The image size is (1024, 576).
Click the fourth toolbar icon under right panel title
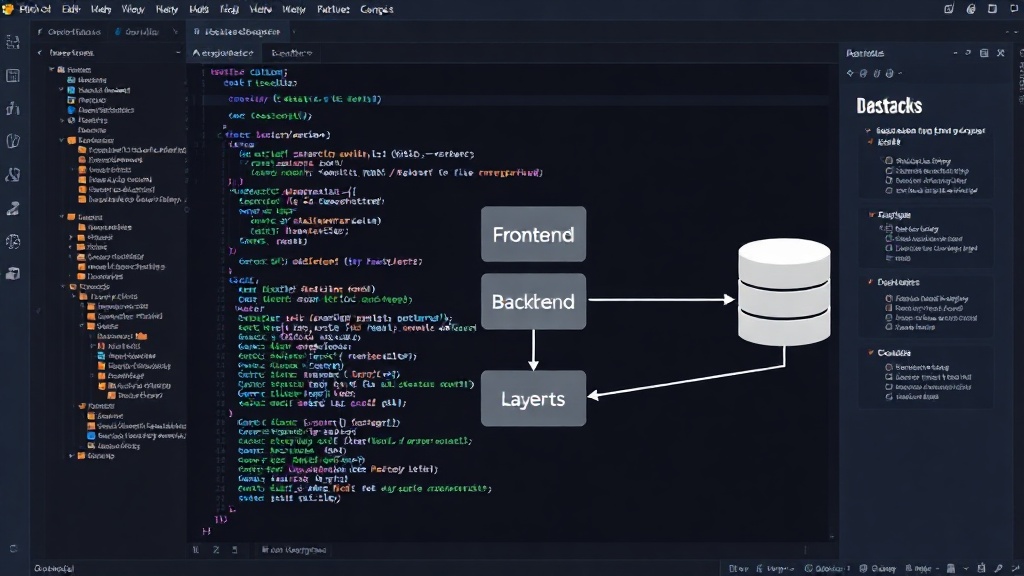(889, 73)
